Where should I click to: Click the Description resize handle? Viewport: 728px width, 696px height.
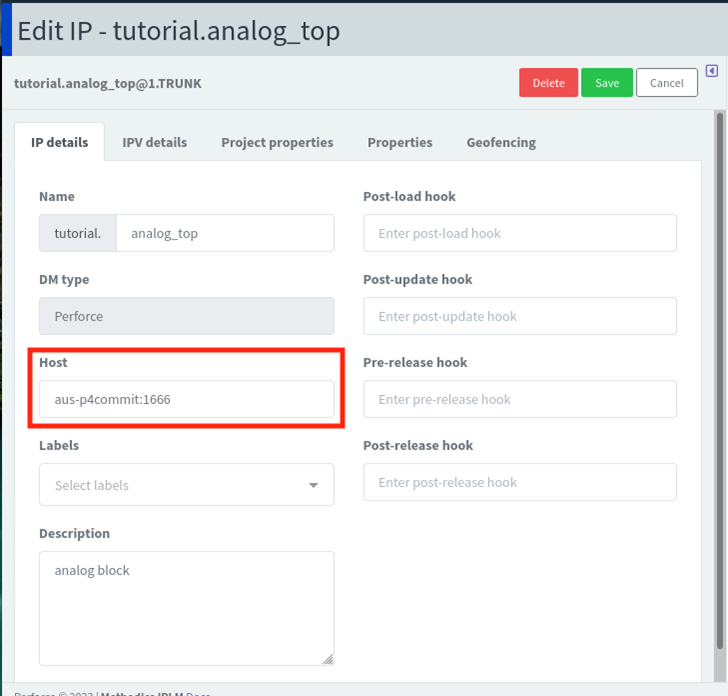point(327,658)
